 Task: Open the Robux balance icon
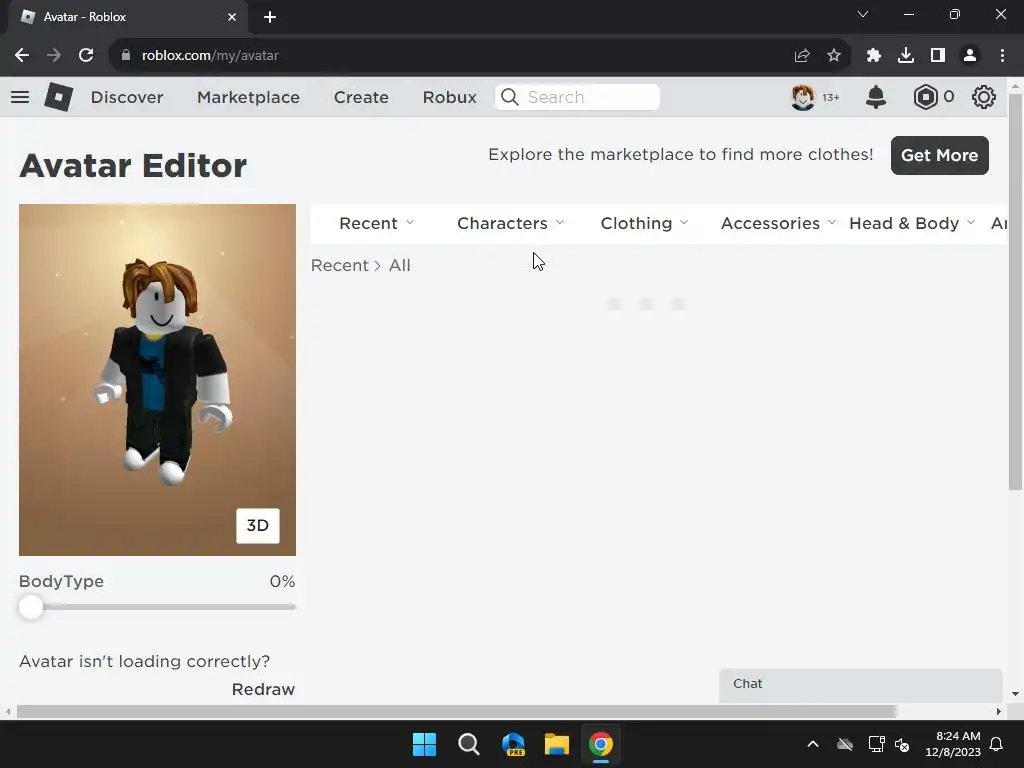(x=925, y=97)
